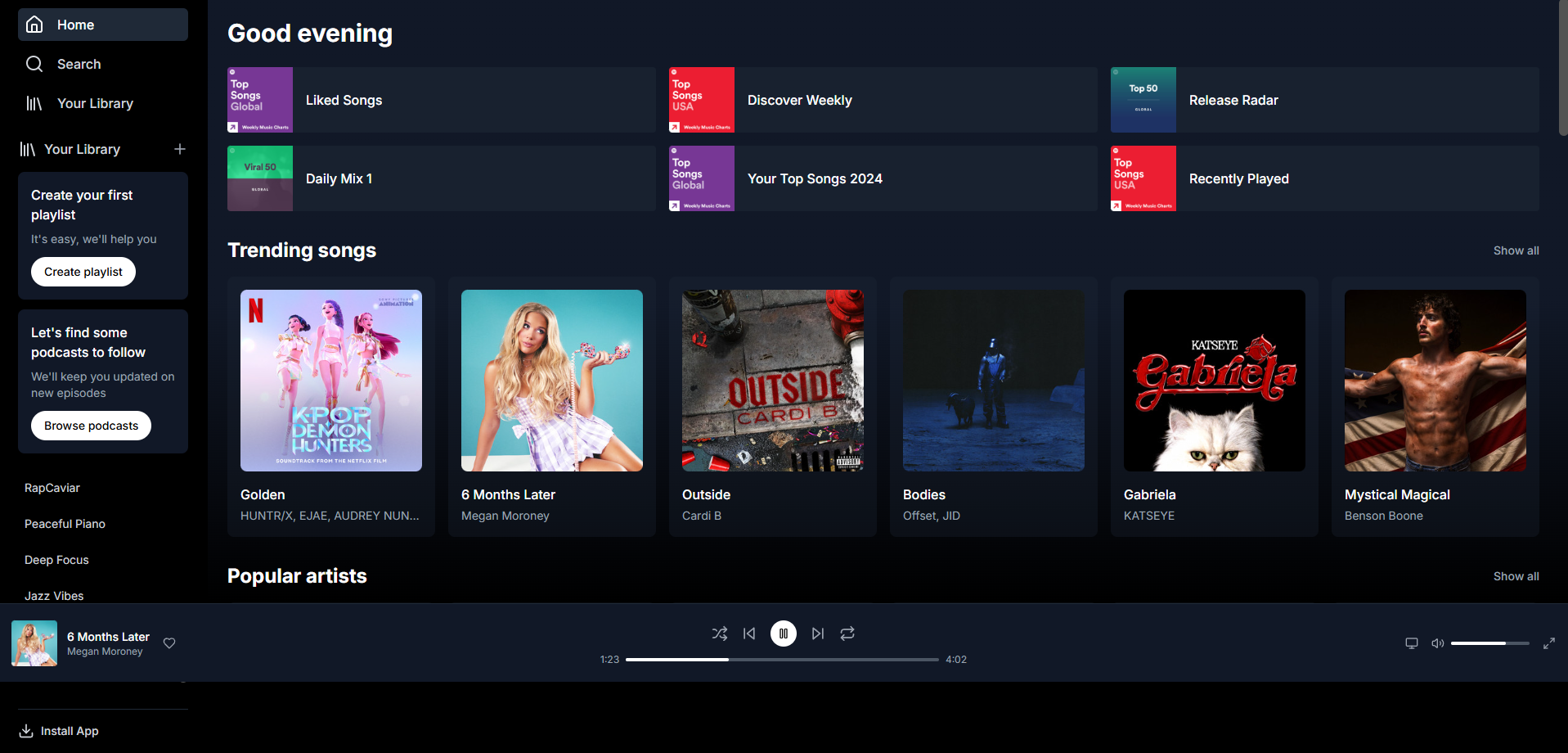Skip back to the previous track

coord(748,633)
